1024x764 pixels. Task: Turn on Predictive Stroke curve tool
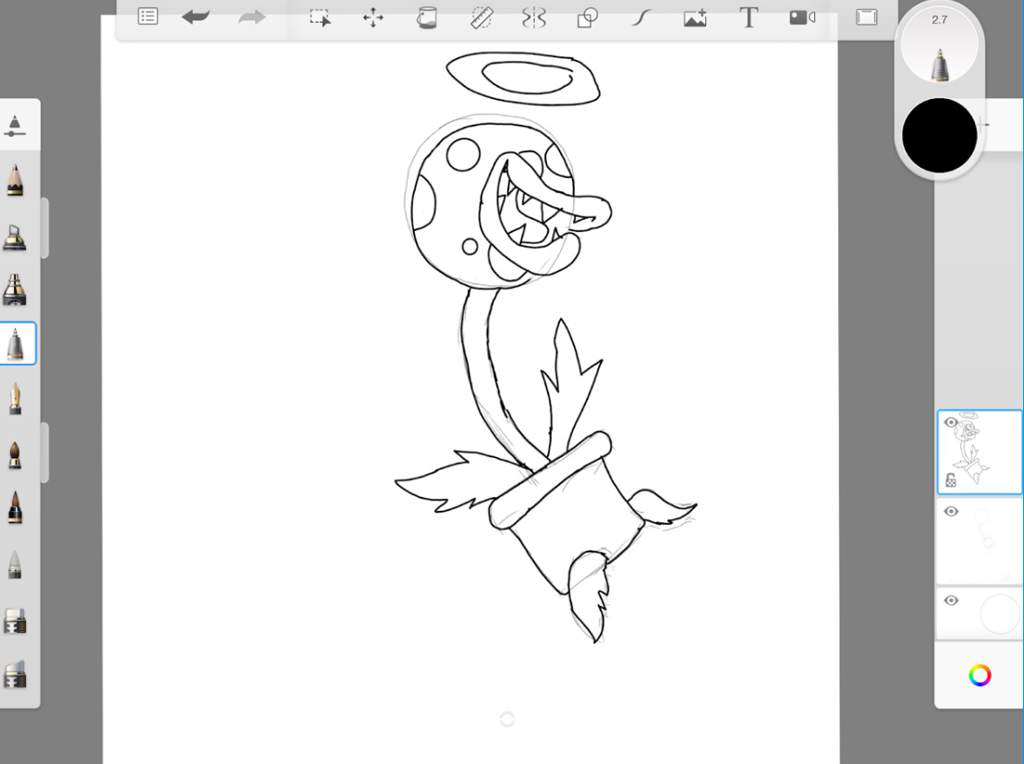click(641, 18)
